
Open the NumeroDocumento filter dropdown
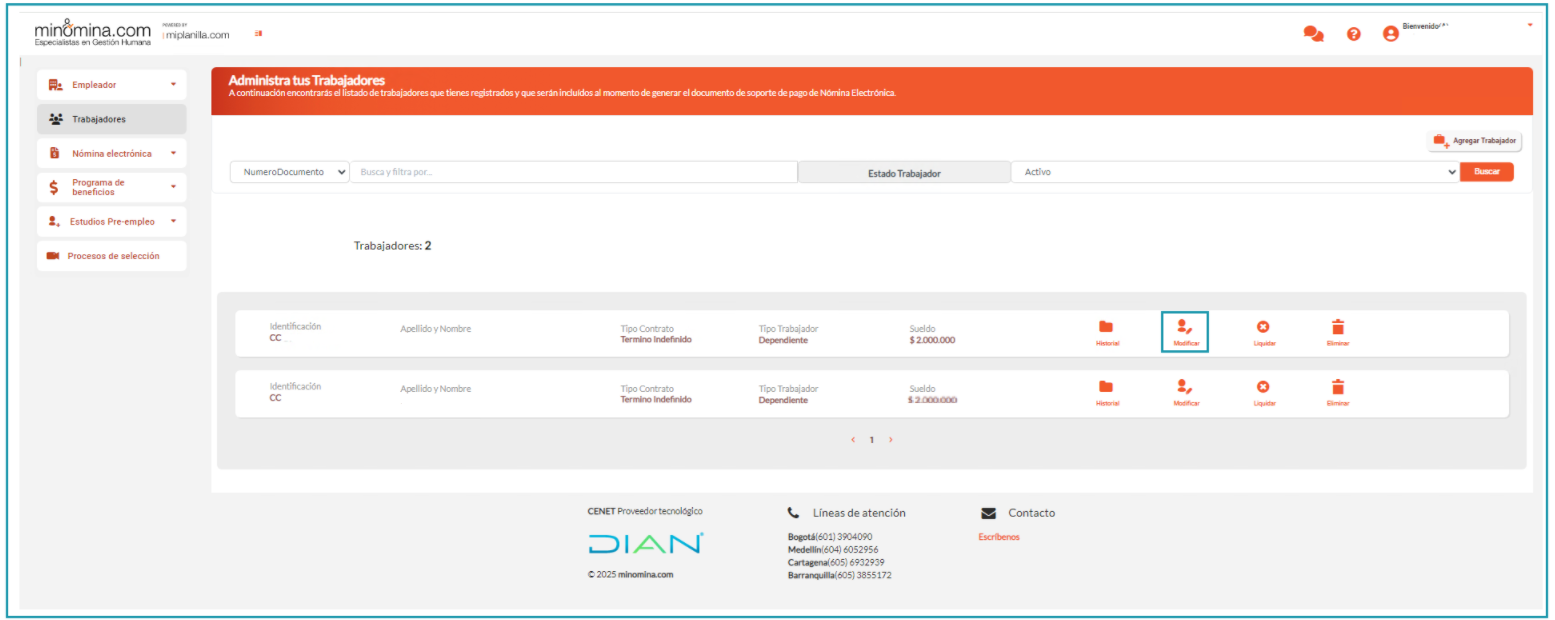tap(290, 172)
